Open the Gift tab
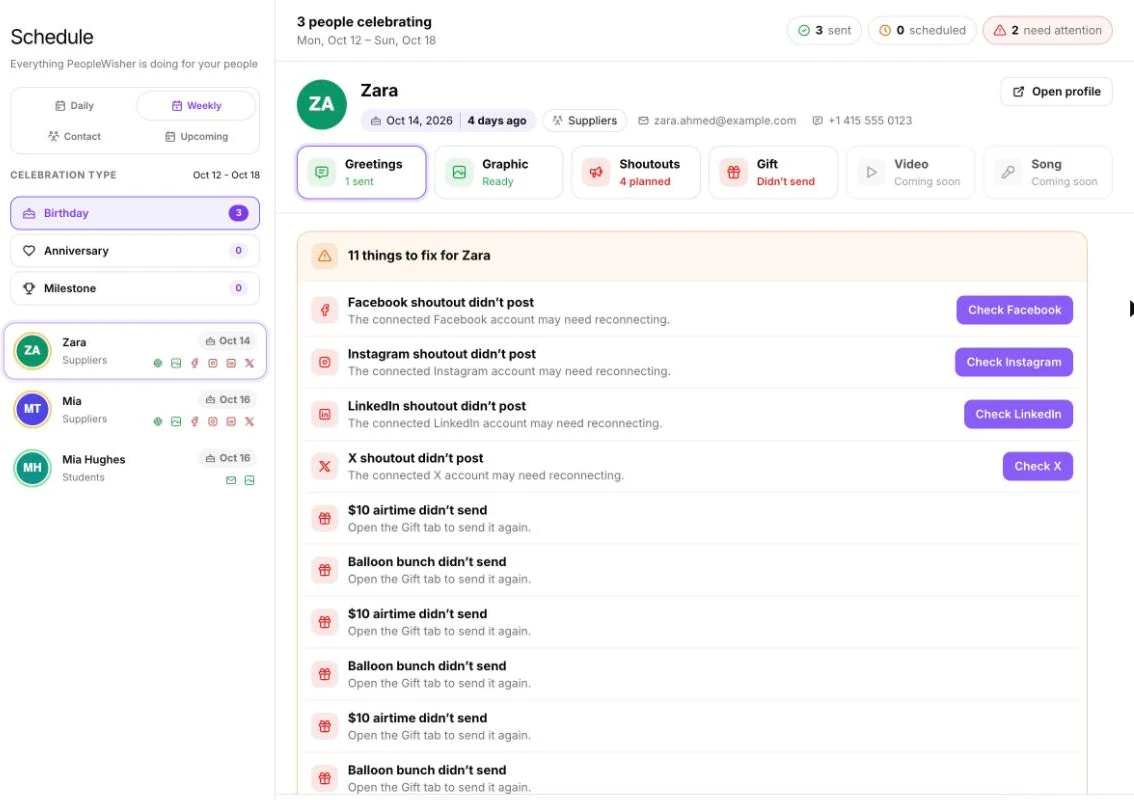1134x800 pixels. [x=773, y=172]
